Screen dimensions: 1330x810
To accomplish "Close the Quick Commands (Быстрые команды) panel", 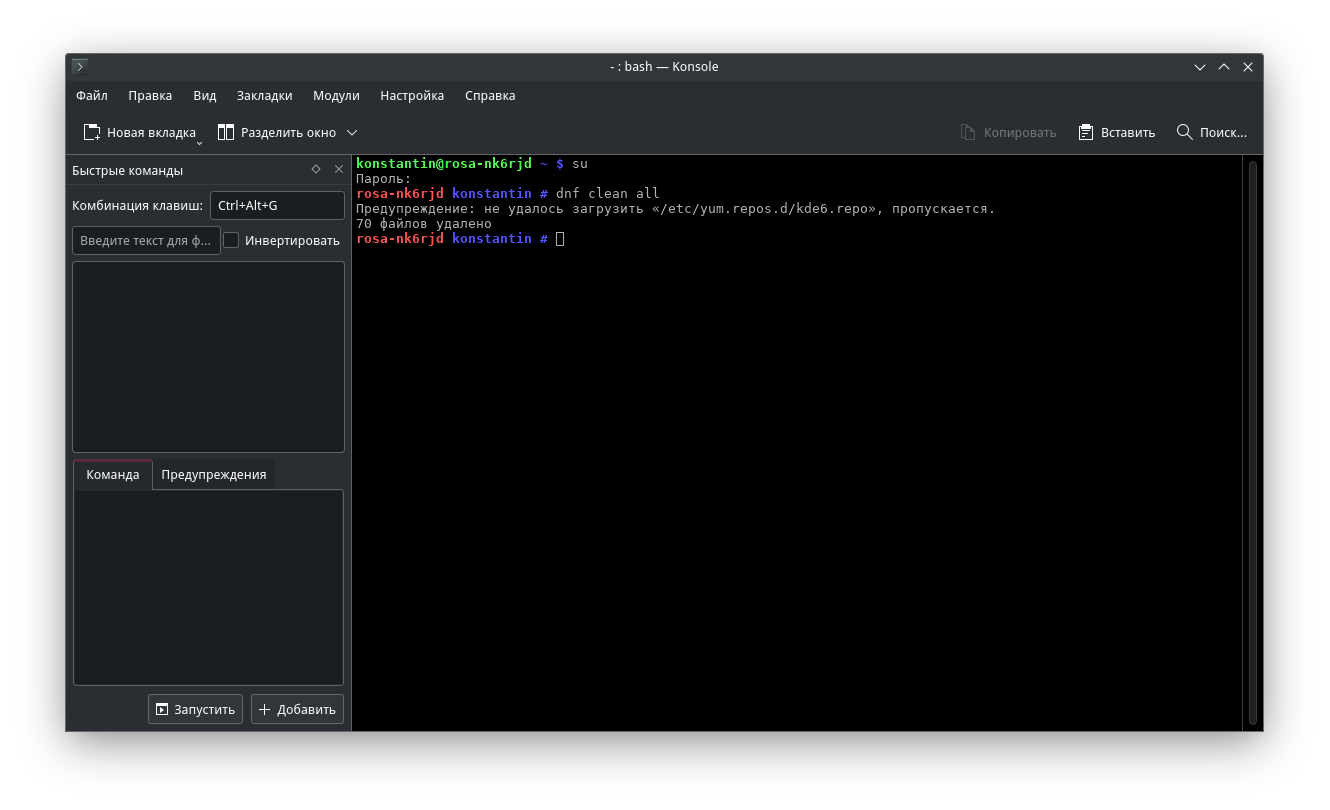I will click(338, 169).
